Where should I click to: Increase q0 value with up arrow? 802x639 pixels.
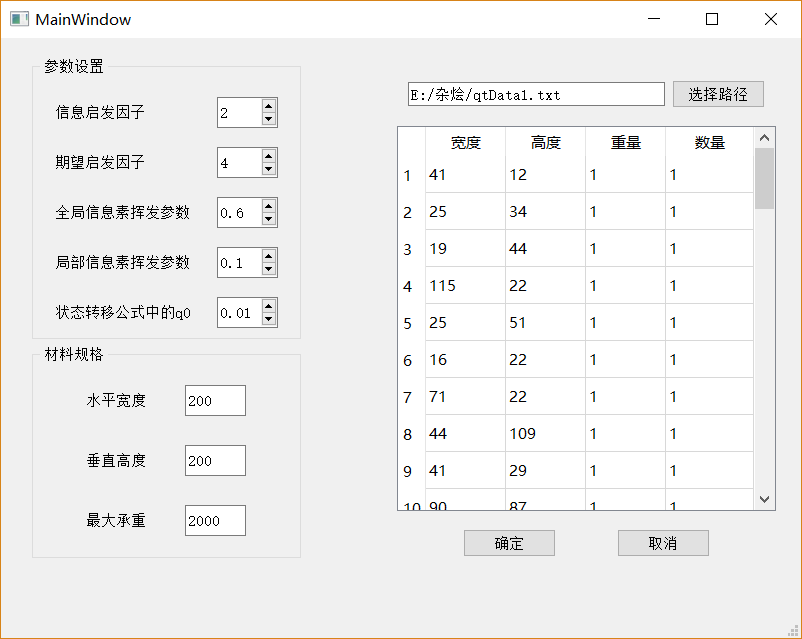click(x=269, y=306)
